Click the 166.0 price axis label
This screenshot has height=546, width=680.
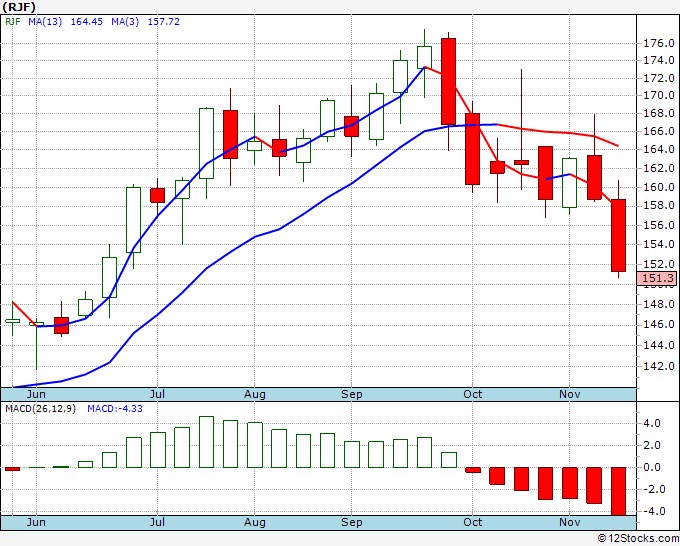click(x=658, y=131)
